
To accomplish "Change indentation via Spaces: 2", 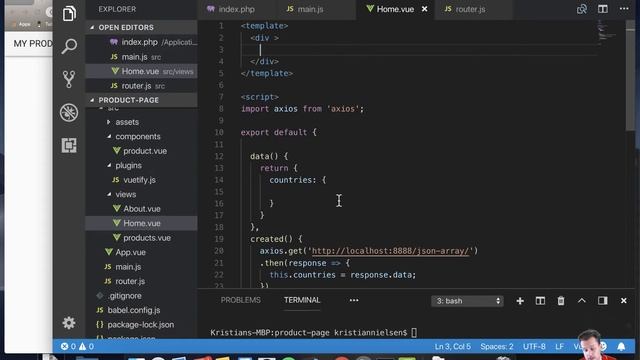I will 496,347.
